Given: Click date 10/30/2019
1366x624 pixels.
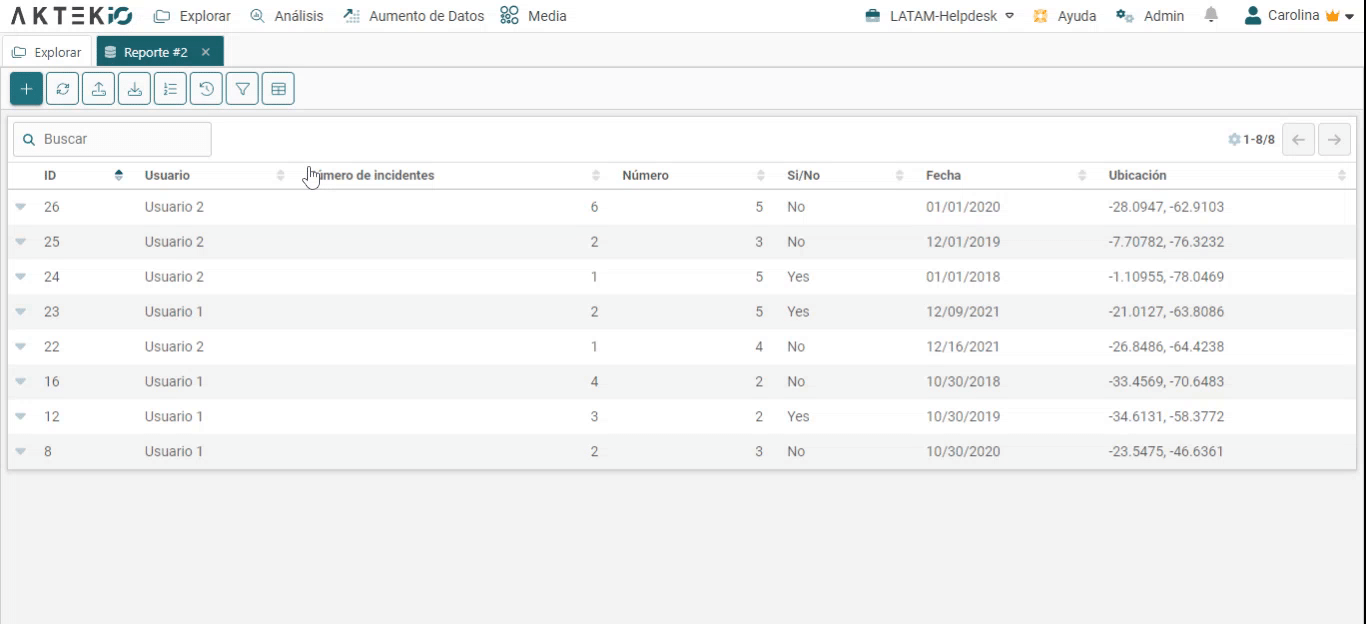Looking at the screenshot, I should 963,417.
